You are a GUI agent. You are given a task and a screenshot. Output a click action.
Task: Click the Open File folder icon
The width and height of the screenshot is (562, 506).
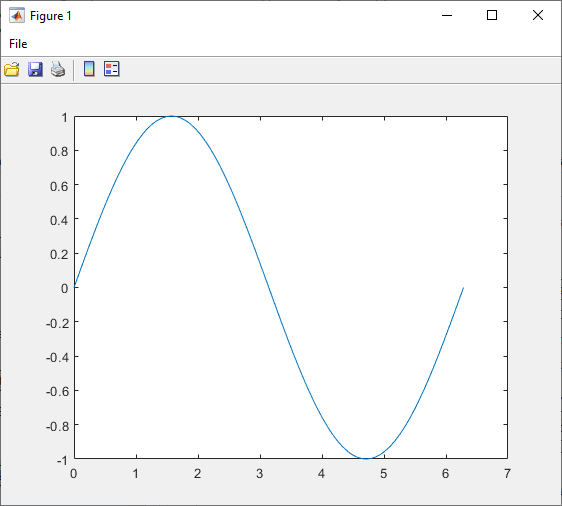coord(12,69)
